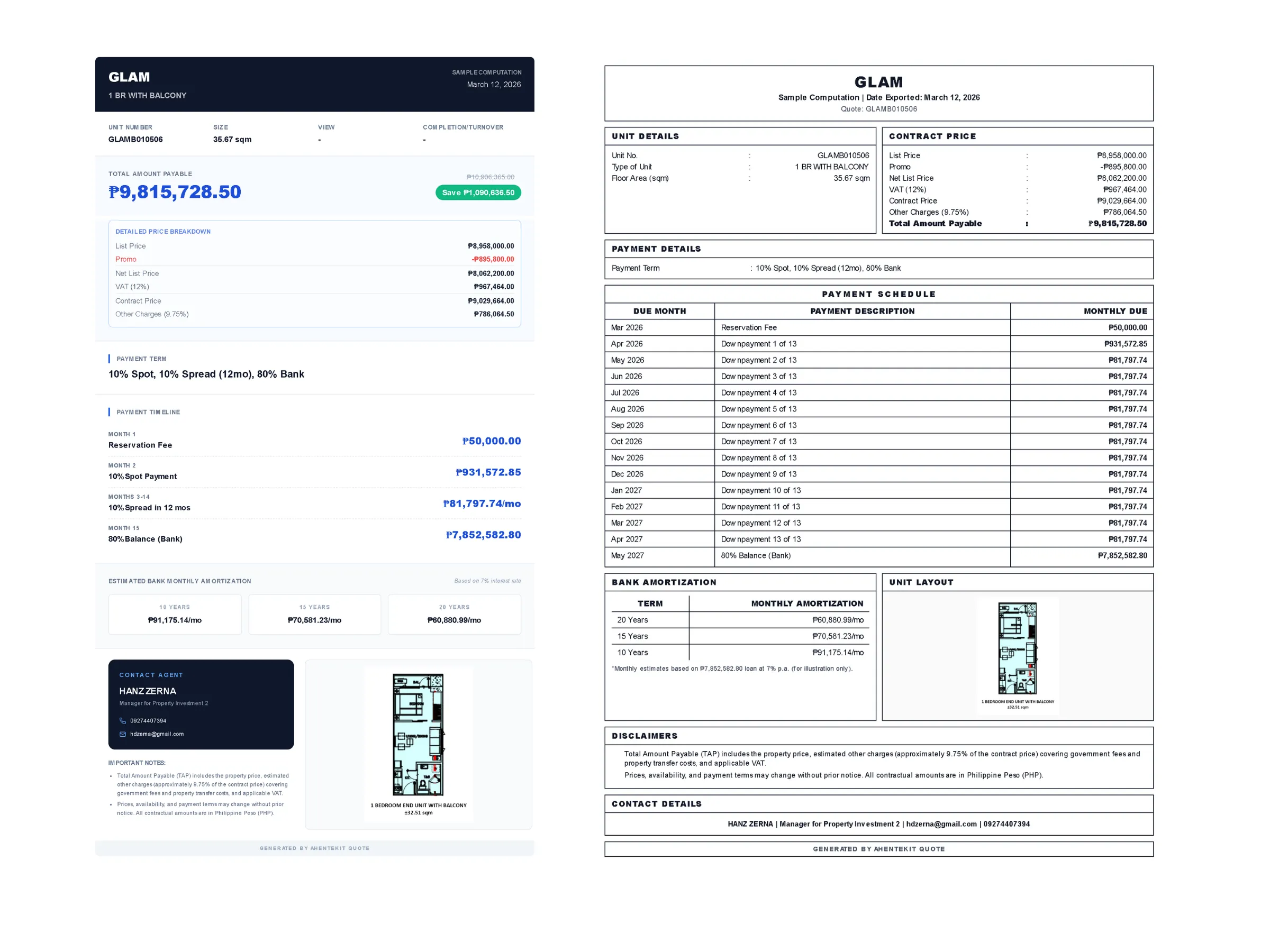Image resolution: width=1270 pixels, height=952 pixels.
Task: Select the 15 Years amortization card
Action: tap(314, 614)
